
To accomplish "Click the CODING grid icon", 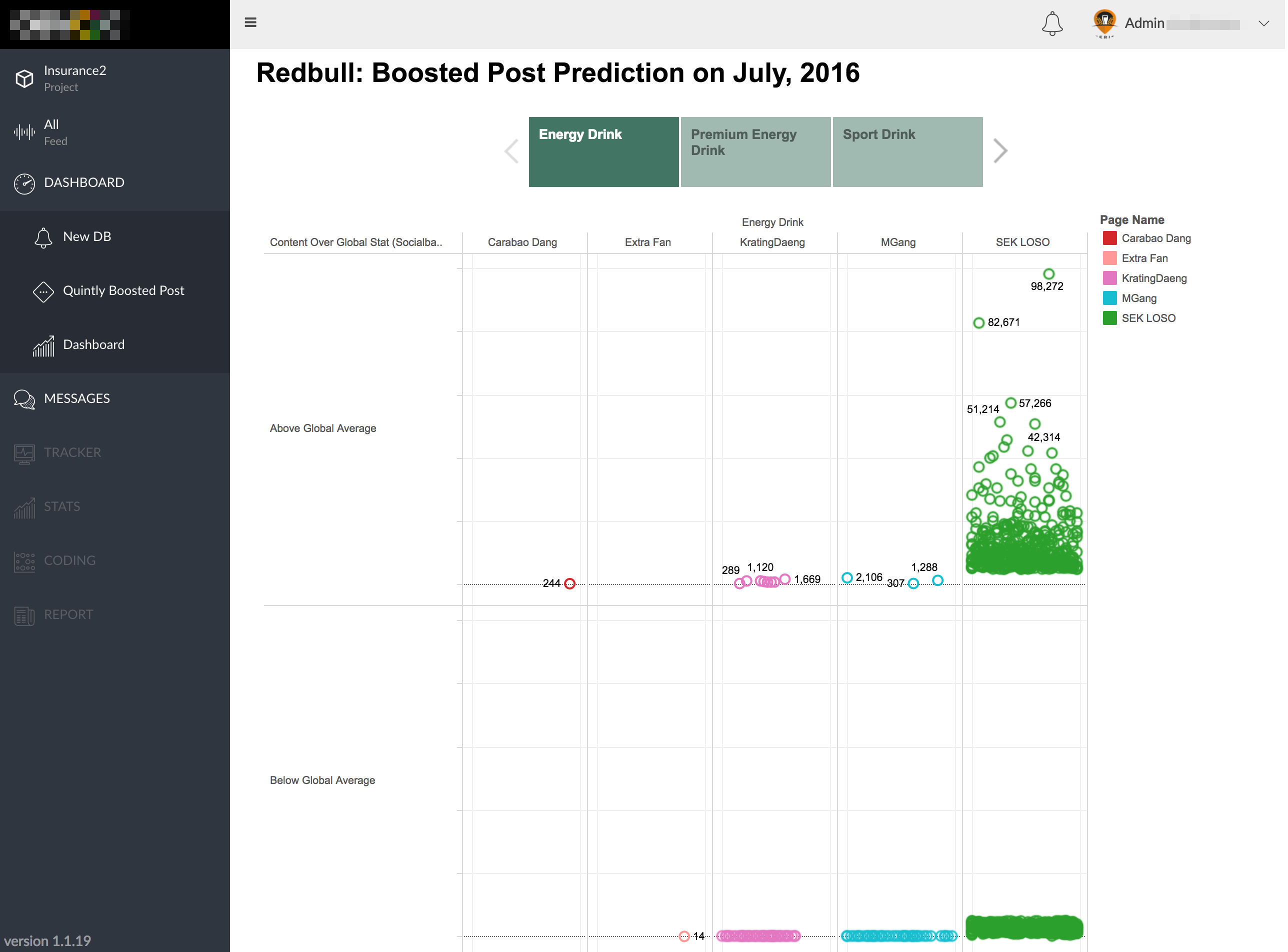I will [x=24, y=562].
